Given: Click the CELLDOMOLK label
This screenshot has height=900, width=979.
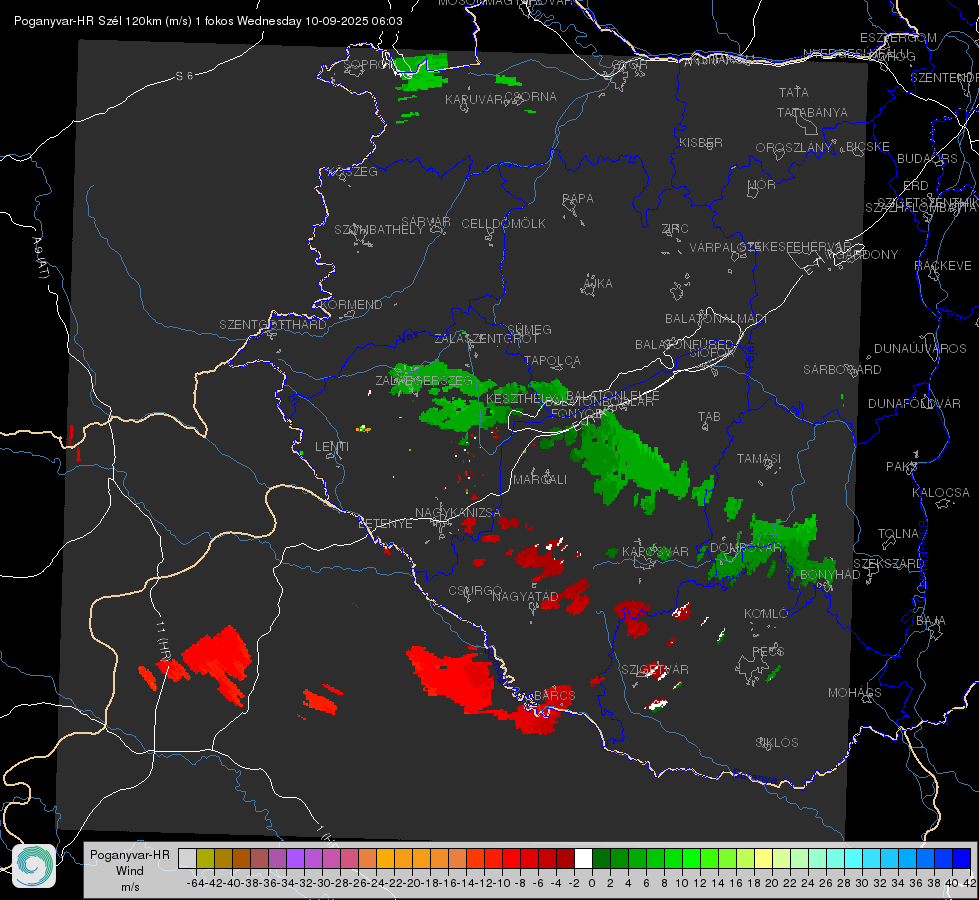Looking at the screenshot, I should 504,224.
